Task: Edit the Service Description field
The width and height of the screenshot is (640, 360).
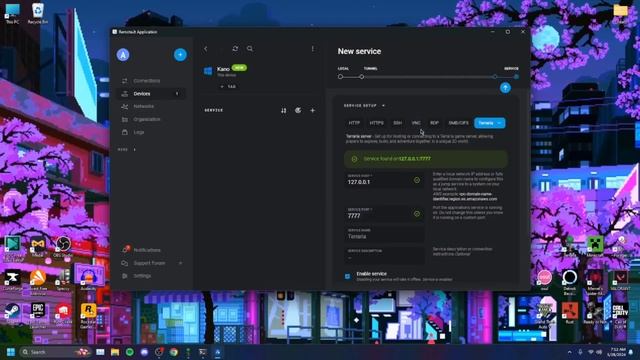Action: (x=384, y=256)
